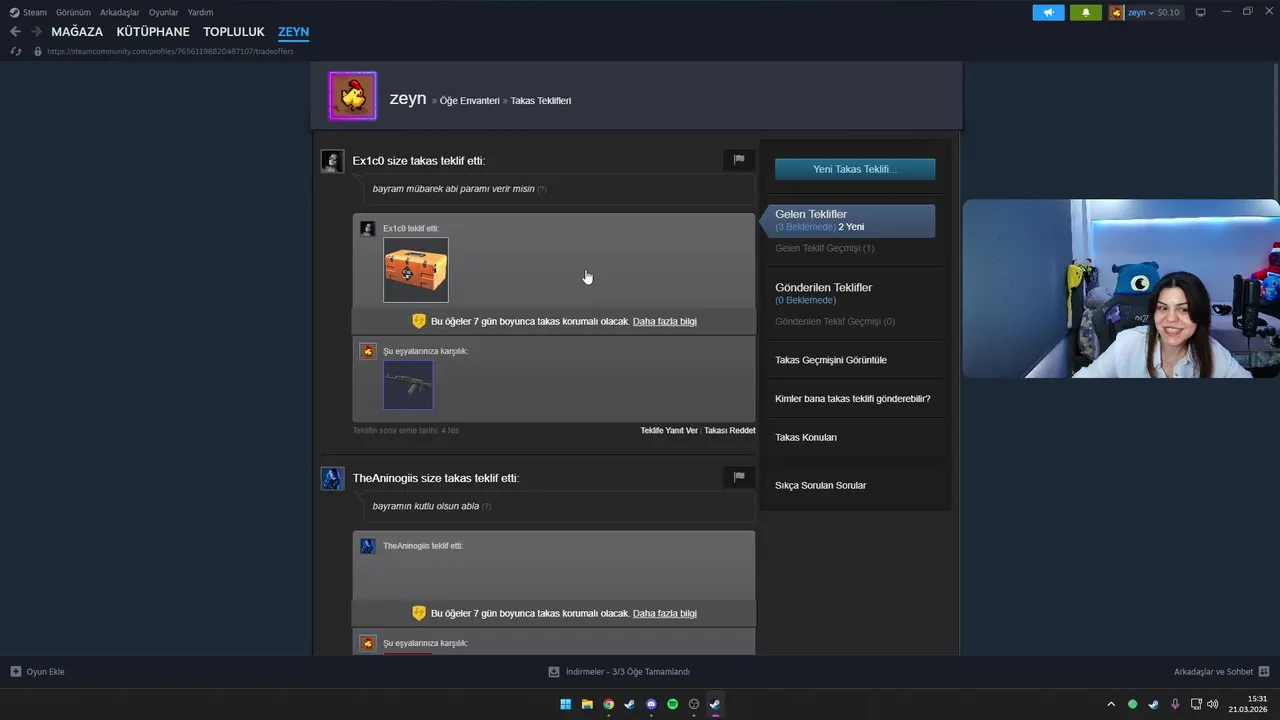Open 'Arkadaşlar ve Sohbet' panel

[1222, 672]
